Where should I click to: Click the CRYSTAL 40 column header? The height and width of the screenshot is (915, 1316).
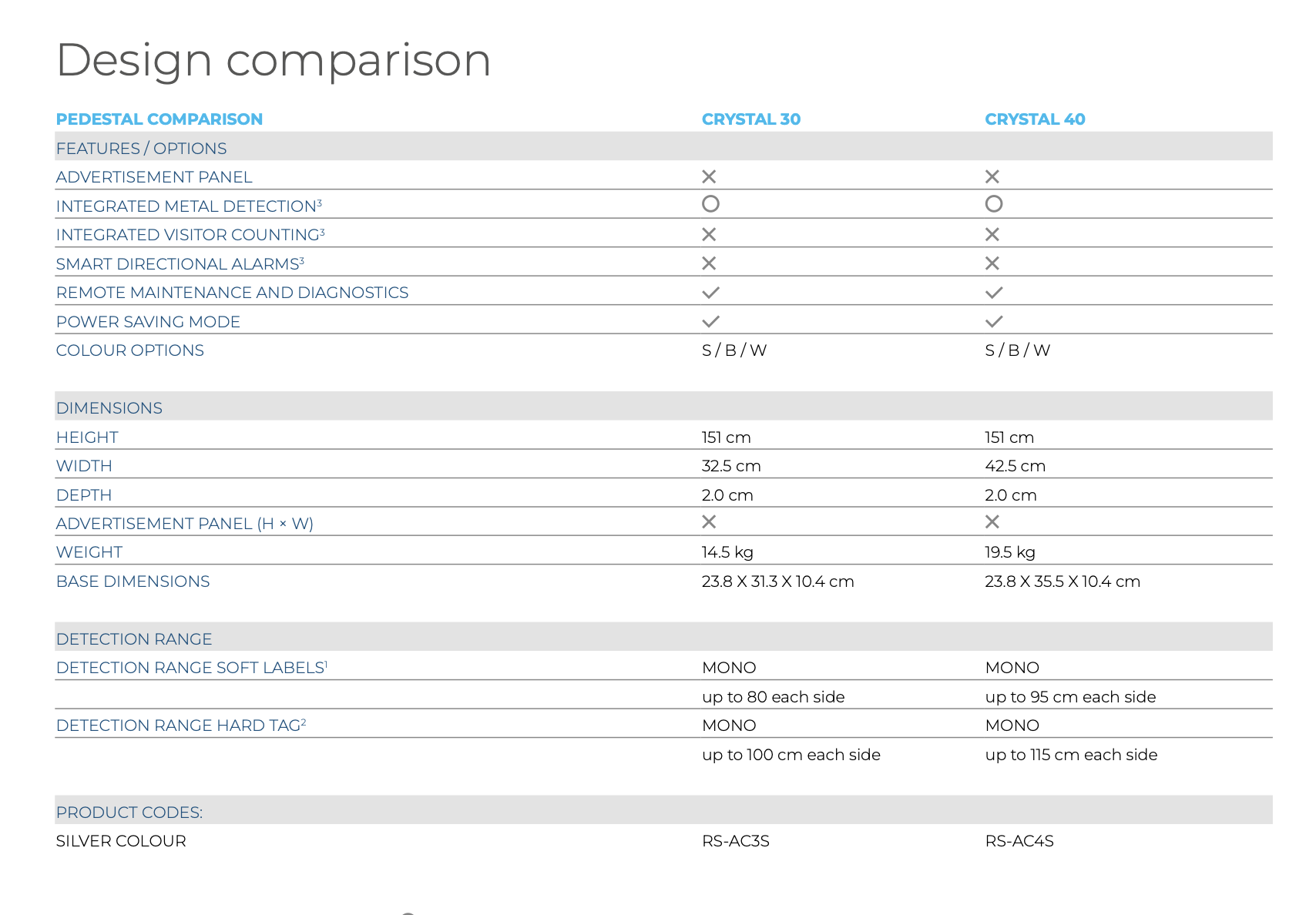(1035, 119)
